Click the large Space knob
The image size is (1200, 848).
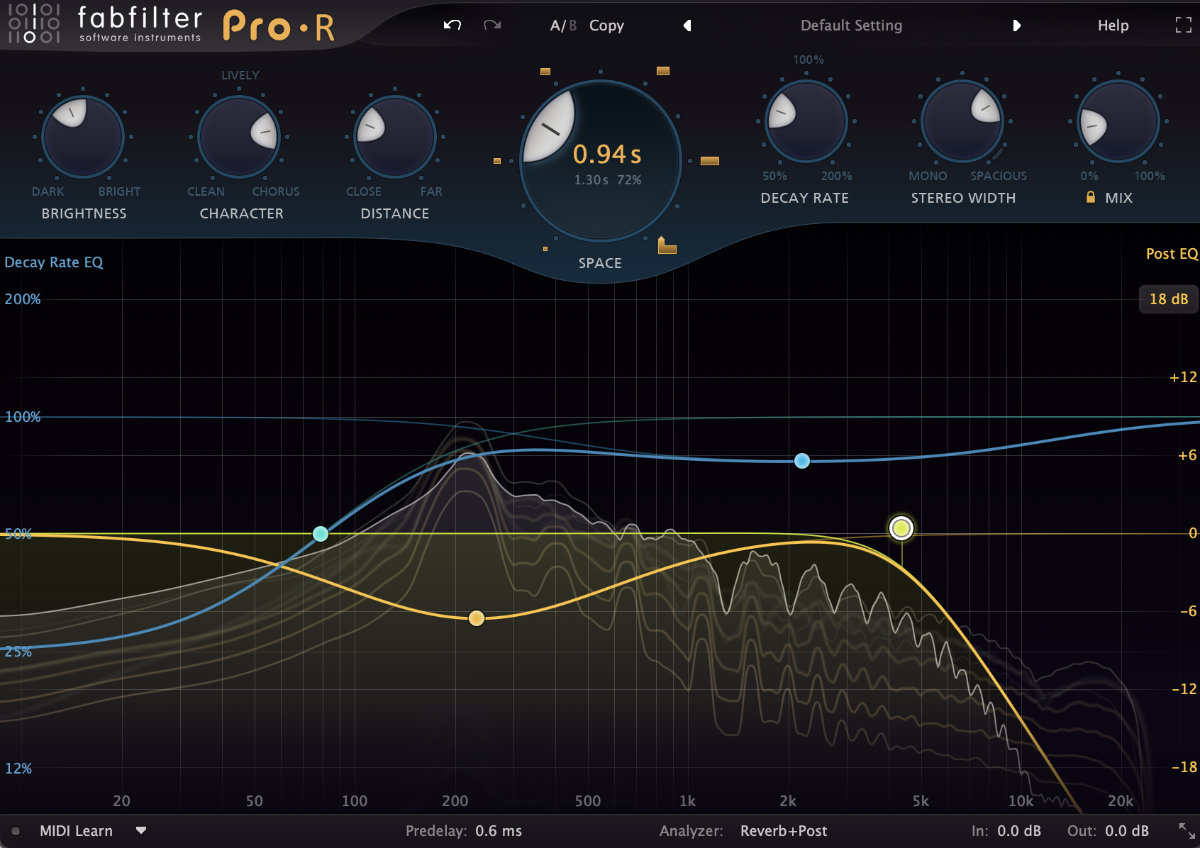(600, 162)
